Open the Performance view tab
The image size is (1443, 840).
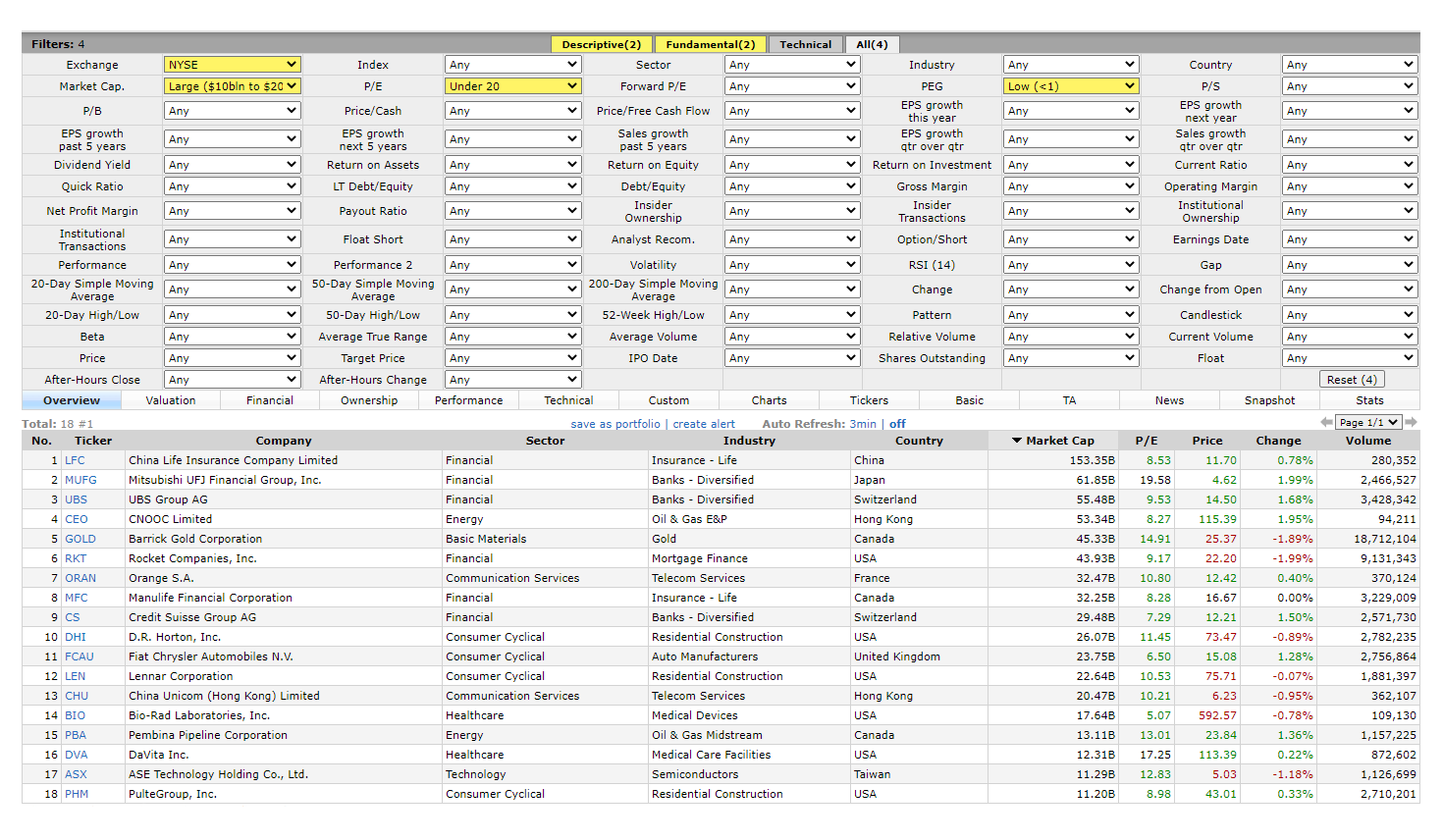click(469, 400)
